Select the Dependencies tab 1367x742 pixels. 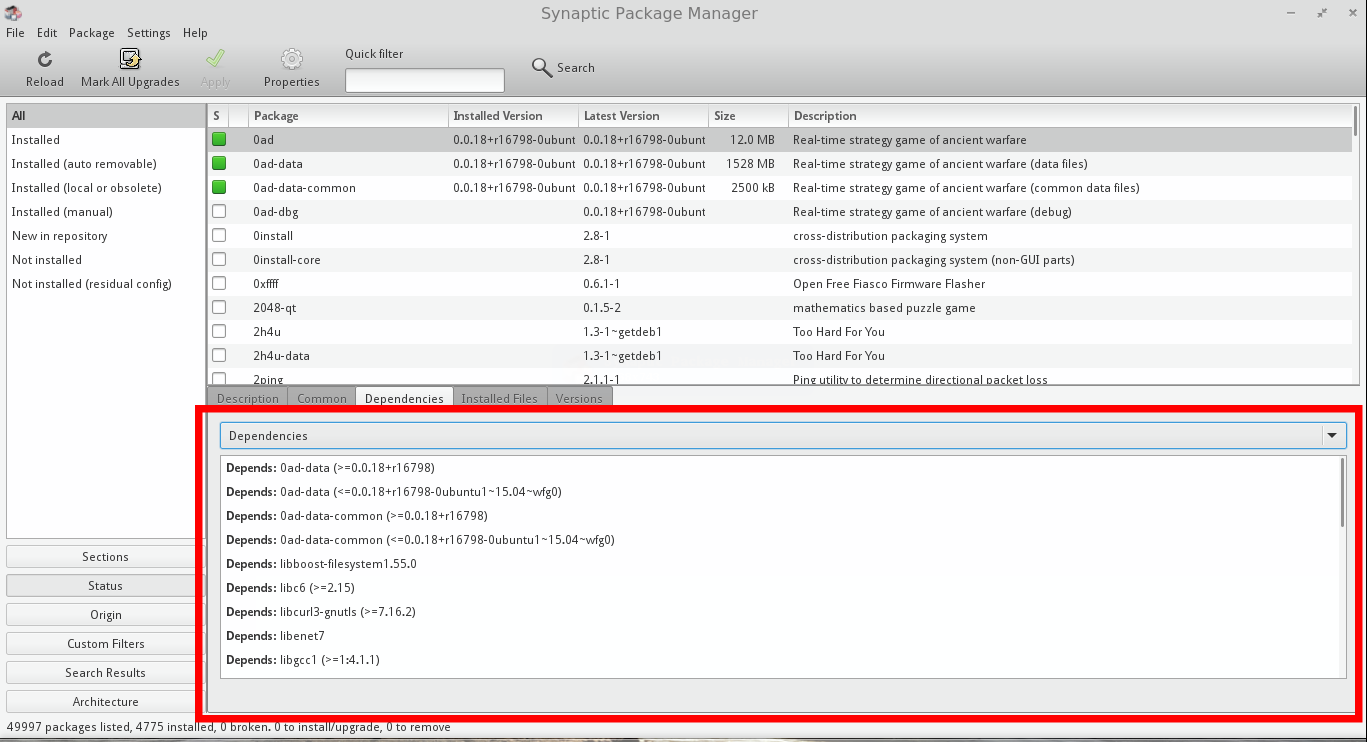point(404,398)
